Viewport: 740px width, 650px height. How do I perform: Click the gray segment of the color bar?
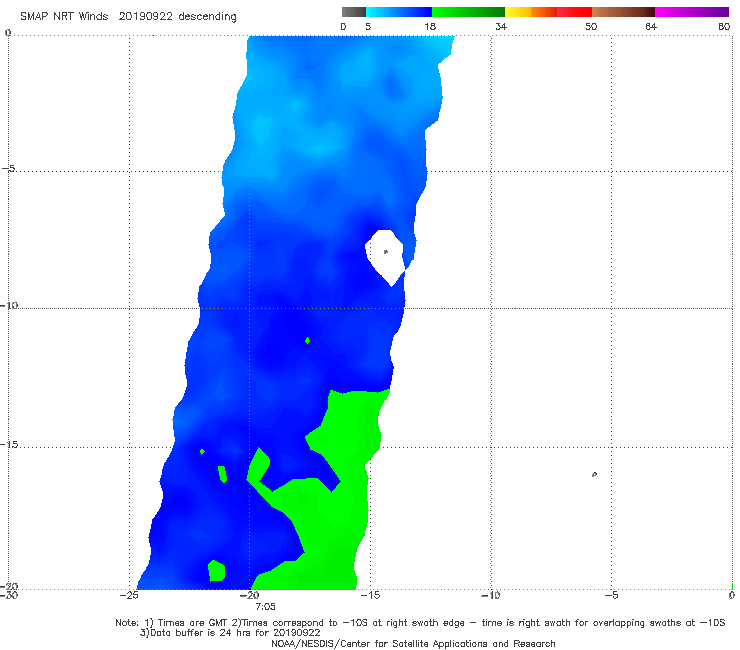click(x=354, y=12)
